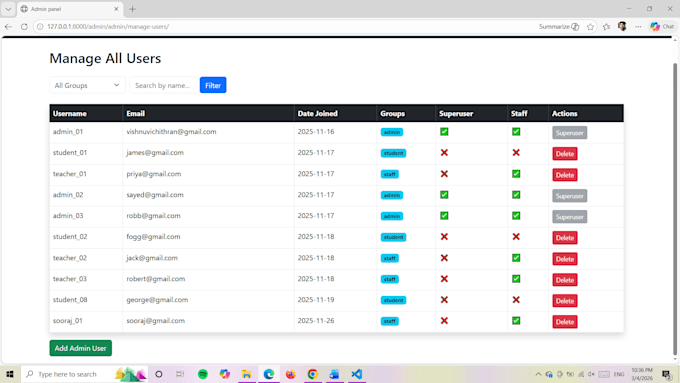680x383 pixels.
Task: Click the admin group badge for admin_01
Action: (392, 132)
